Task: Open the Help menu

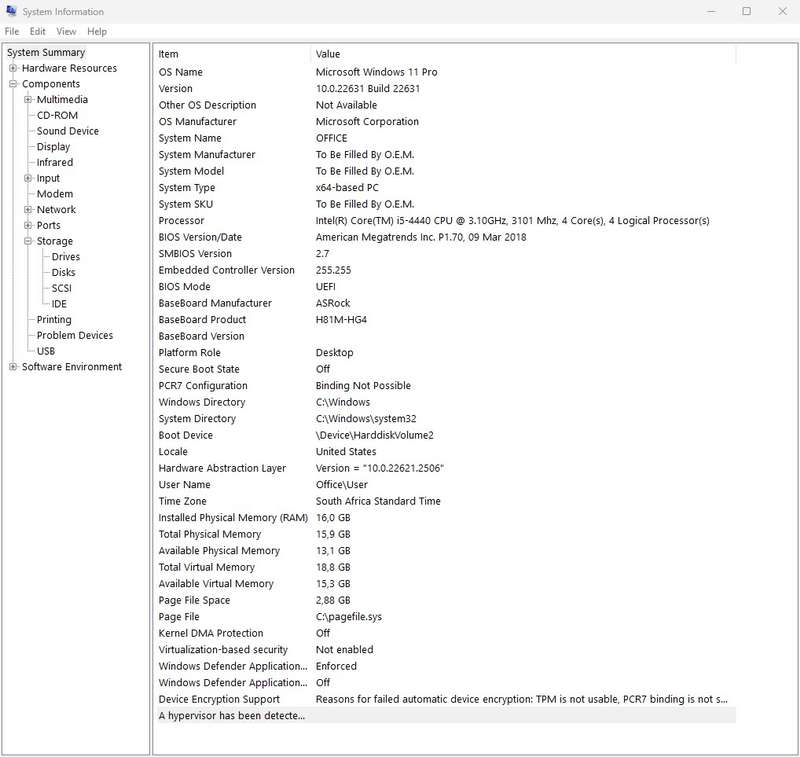Action: tap(97, 32)
